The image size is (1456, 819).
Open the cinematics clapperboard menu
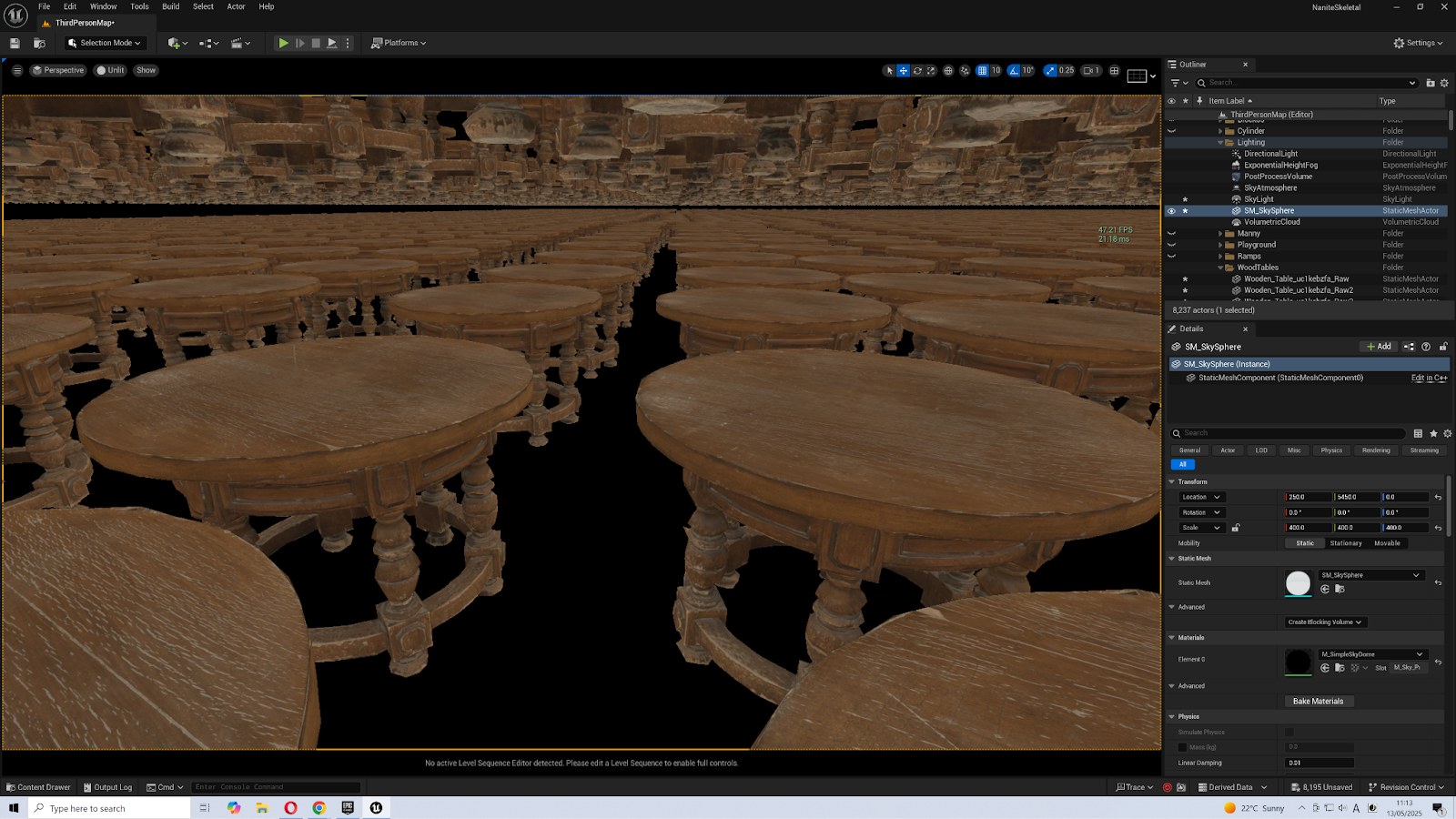[x=240, y=43]
